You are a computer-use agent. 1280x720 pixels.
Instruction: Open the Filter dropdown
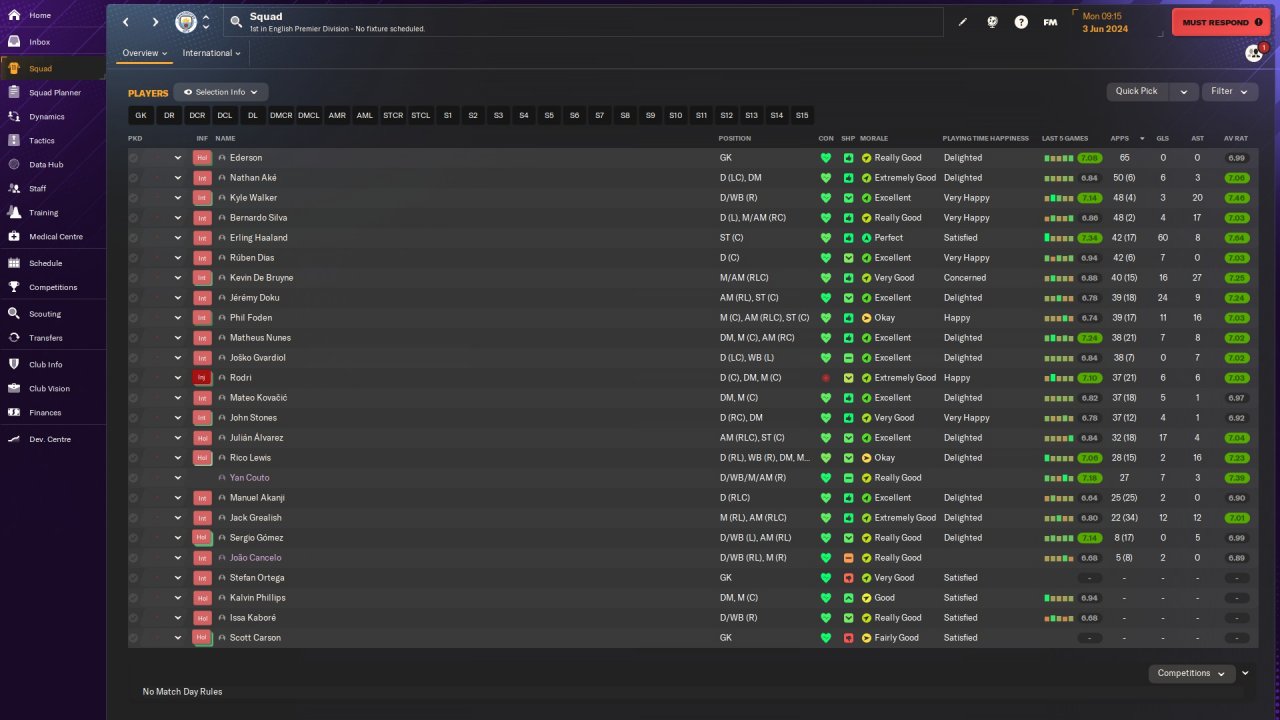point(1230,91)
